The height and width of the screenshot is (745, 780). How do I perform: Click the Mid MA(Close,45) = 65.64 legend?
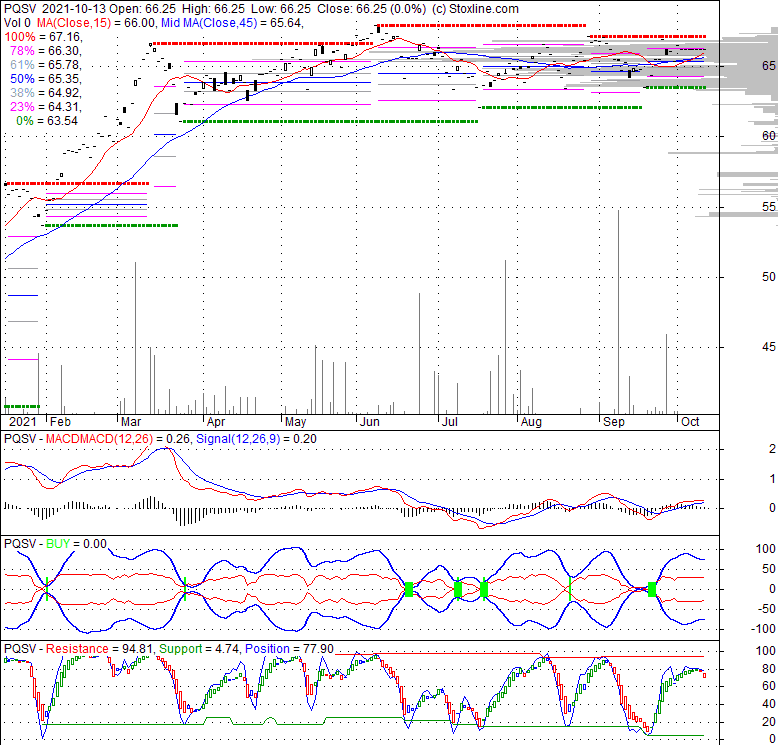232,23
